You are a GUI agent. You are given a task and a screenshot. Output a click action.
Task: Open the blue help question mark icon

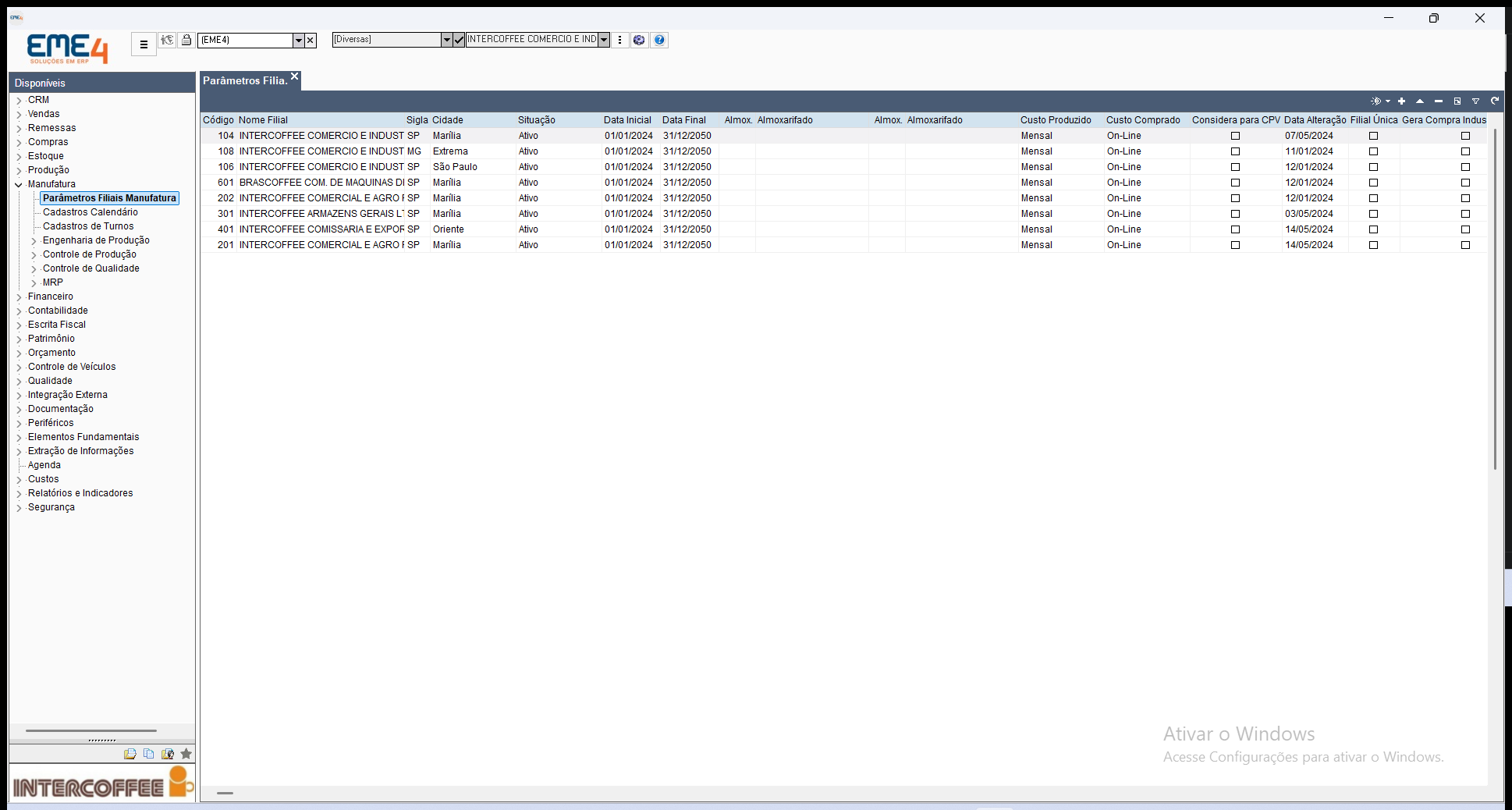click(x=659, y=40)
